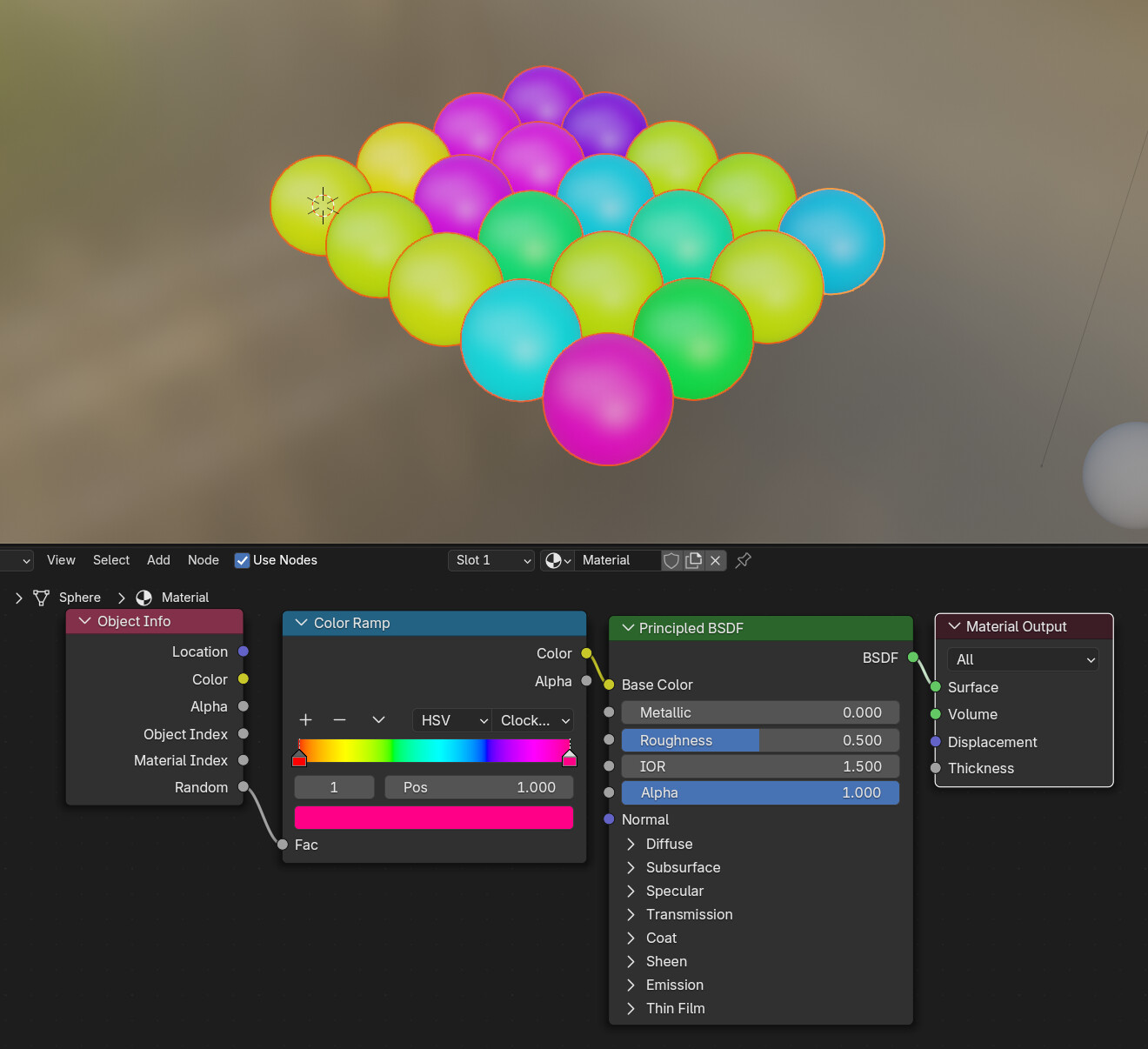1148x1049 pixels.
Task: Open the Material Output All target dropdown
Action: pos(1023,659)
